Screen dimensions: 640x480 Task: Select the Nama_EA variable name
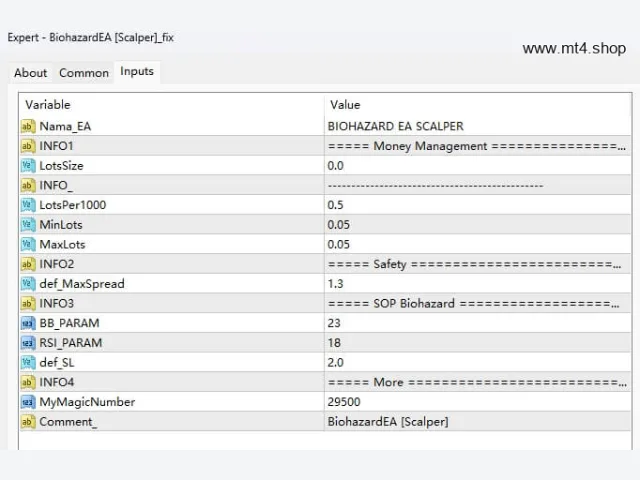pos(65,126)
